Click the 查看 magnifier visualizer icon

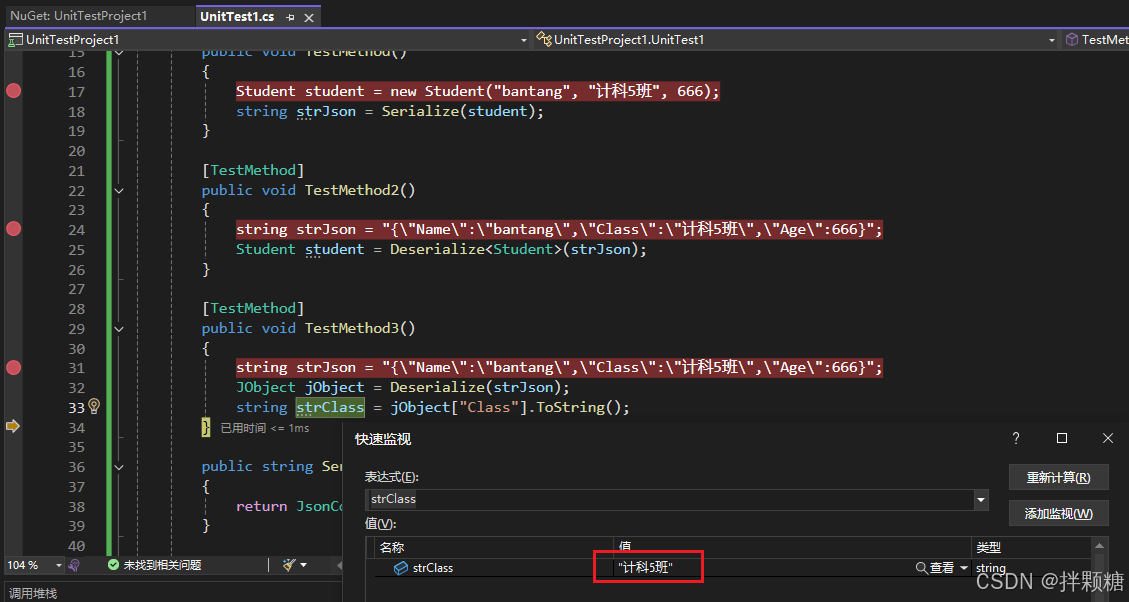click(921, 568)
